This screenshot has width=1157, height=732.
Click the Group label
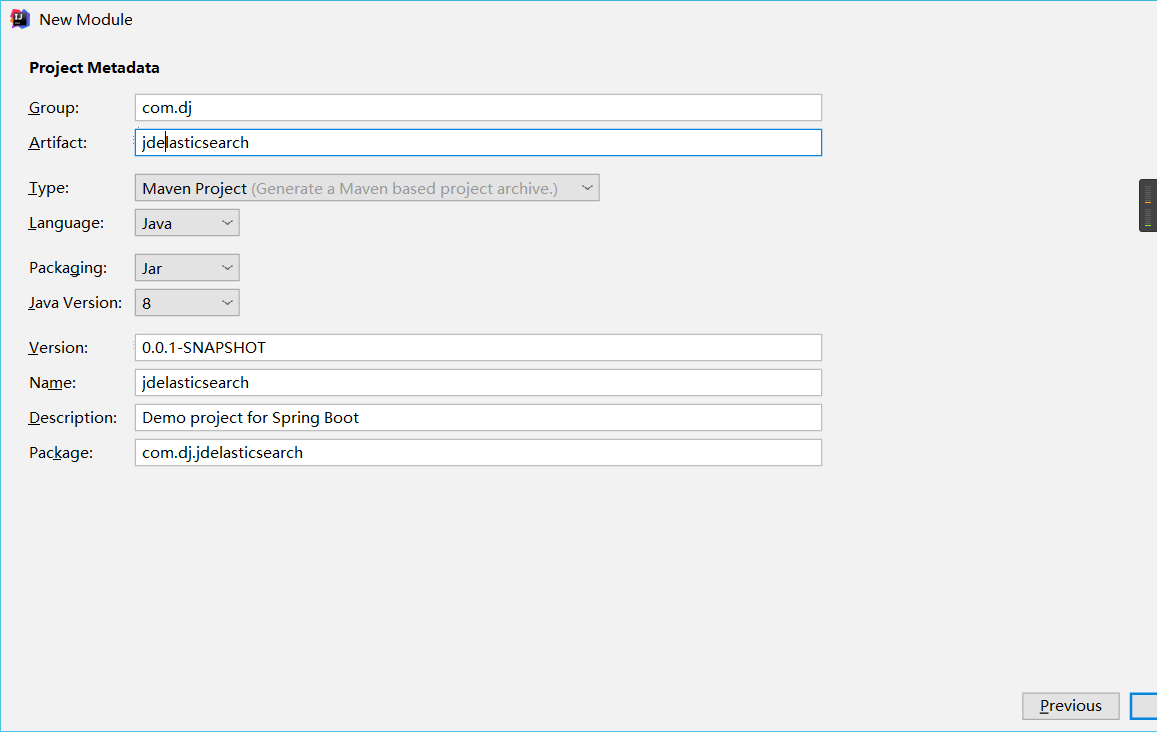click(54, 108)
